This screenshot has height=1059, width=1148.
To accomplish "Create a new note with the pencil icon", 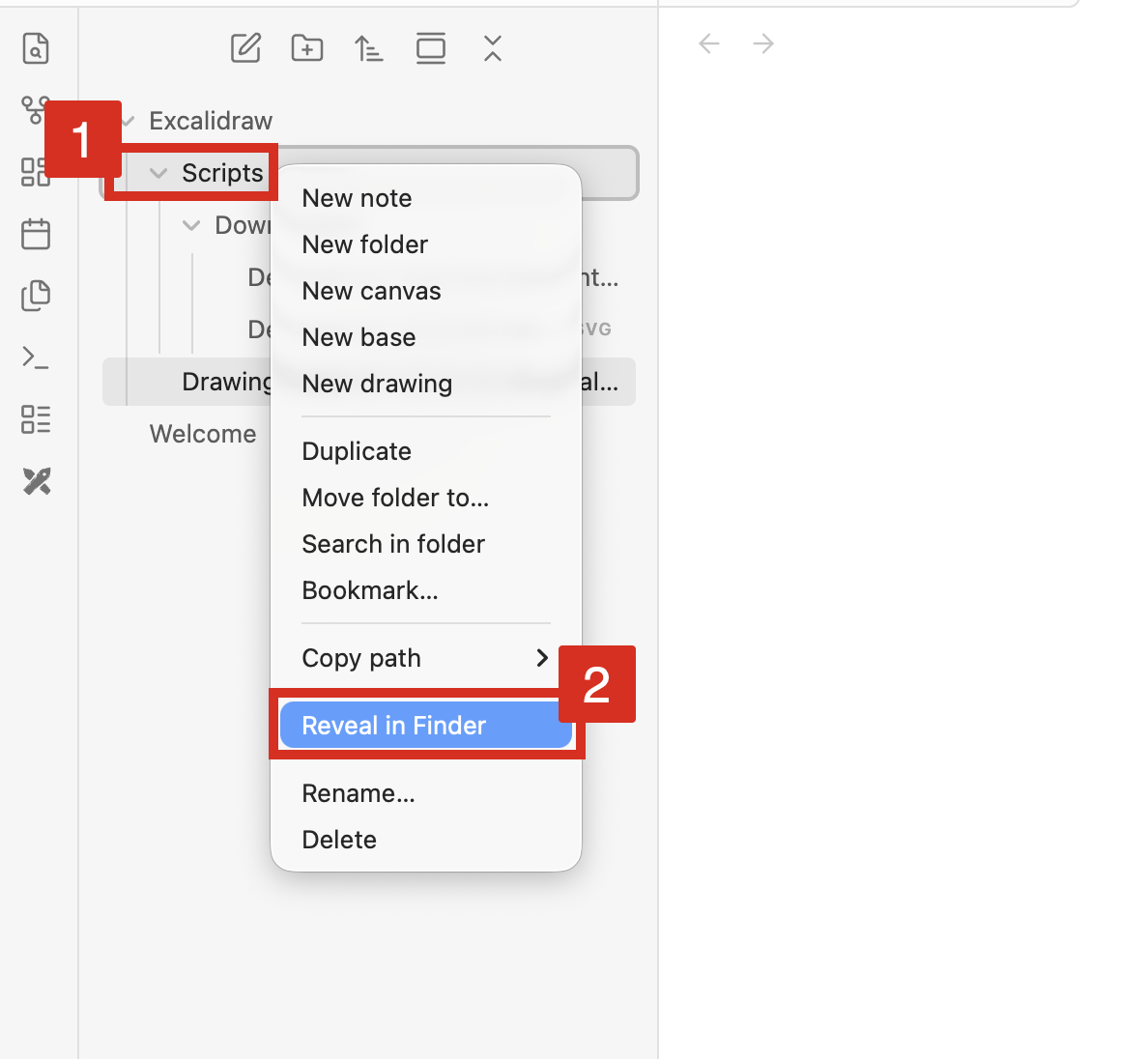I will coord(246,48).
